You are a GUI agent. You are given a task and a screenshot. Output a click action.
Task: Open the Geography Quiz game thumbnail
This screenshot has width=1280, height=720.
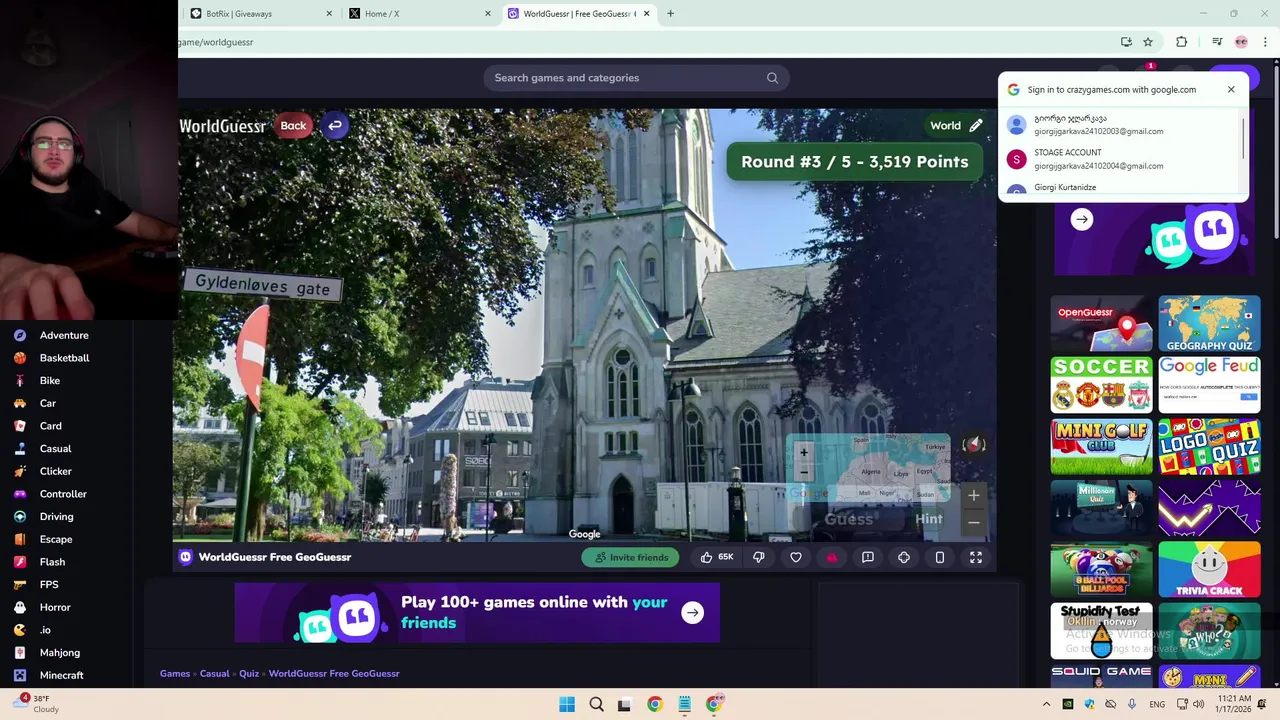(x=1209, y=324)
